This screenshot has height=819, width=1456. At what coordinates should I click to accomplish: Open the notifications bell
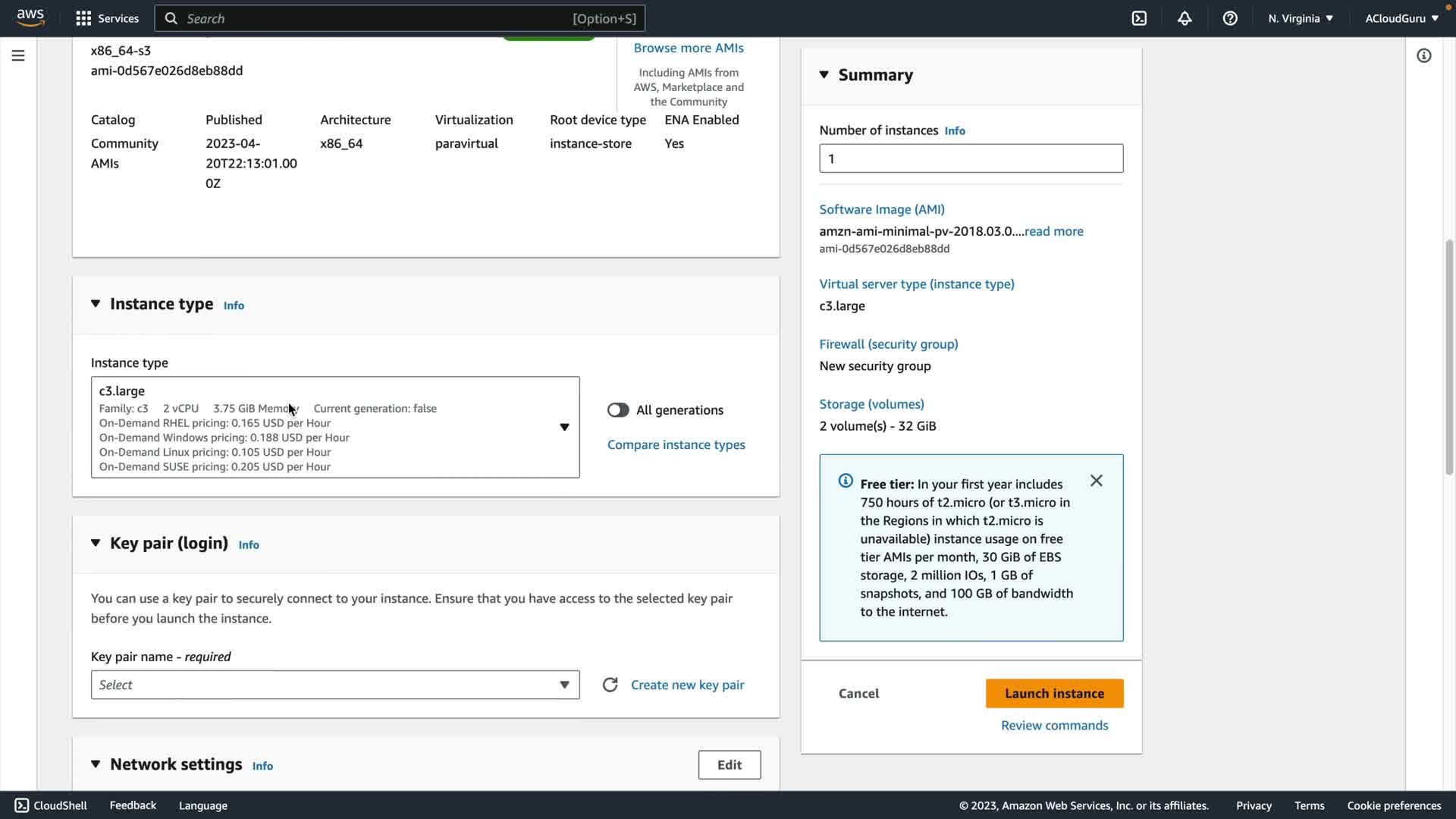tap(1185, 18)
